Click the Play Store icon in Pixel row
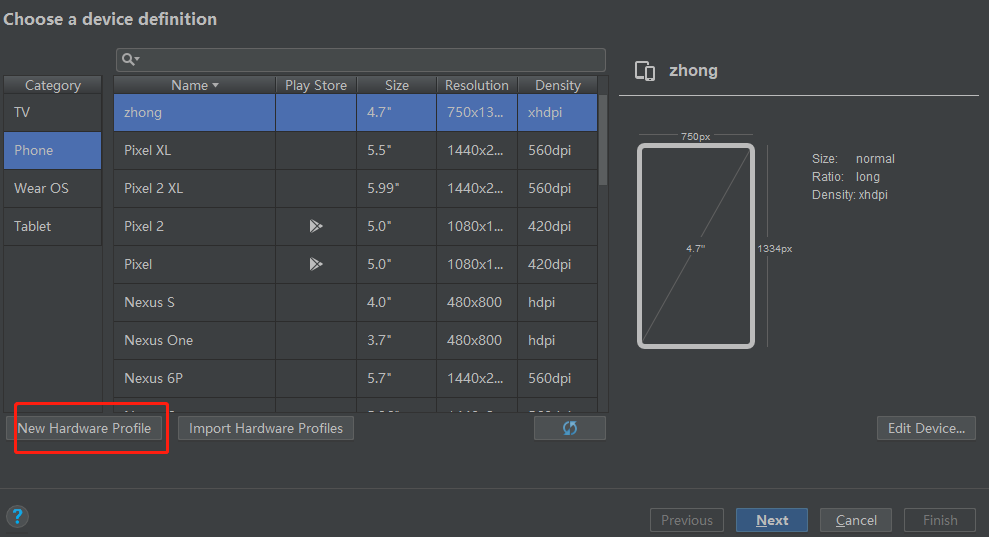 click(x=316, y=264)
